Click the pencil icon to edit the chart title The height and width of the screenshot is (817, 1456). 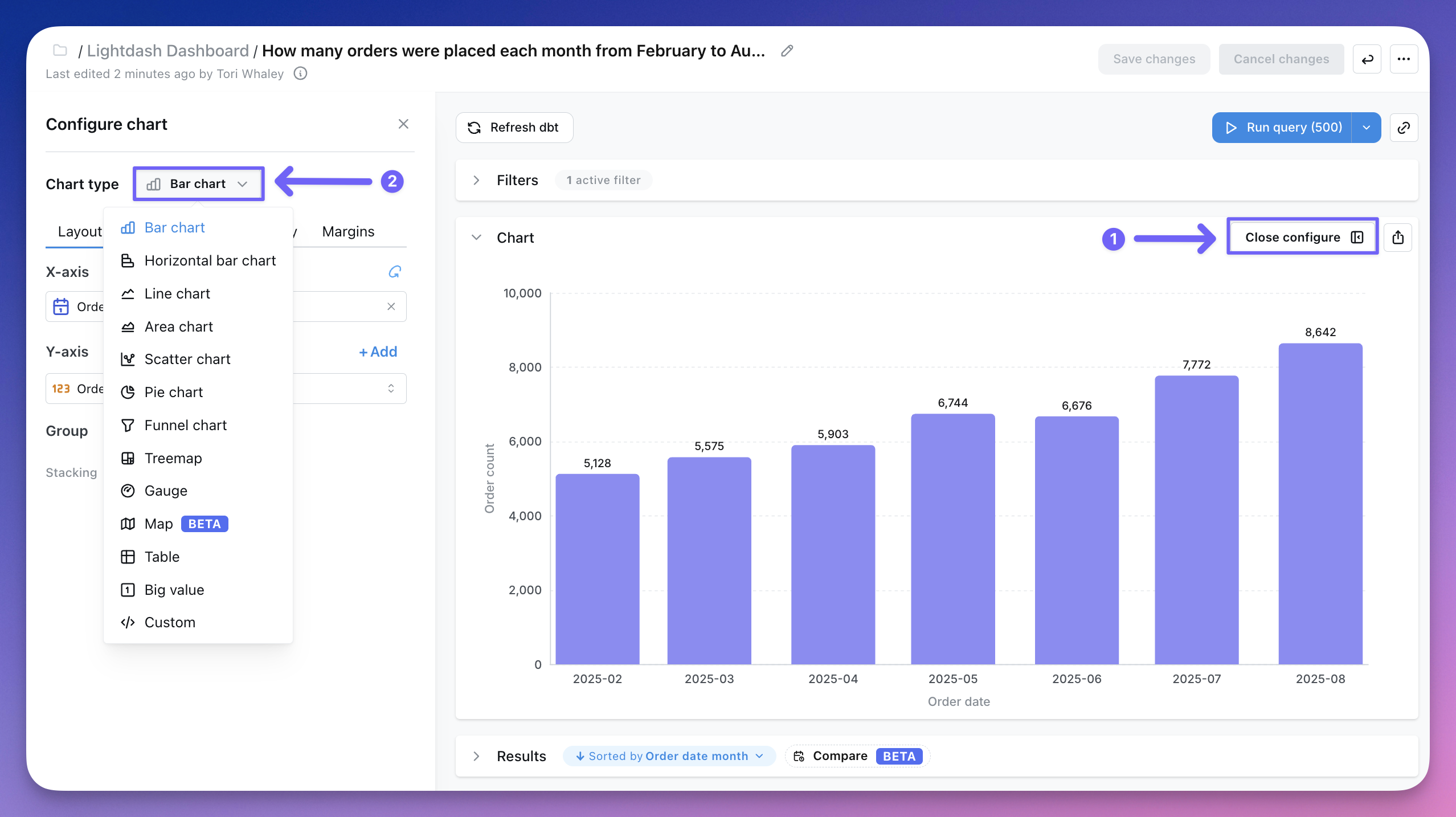click(787, 51)
